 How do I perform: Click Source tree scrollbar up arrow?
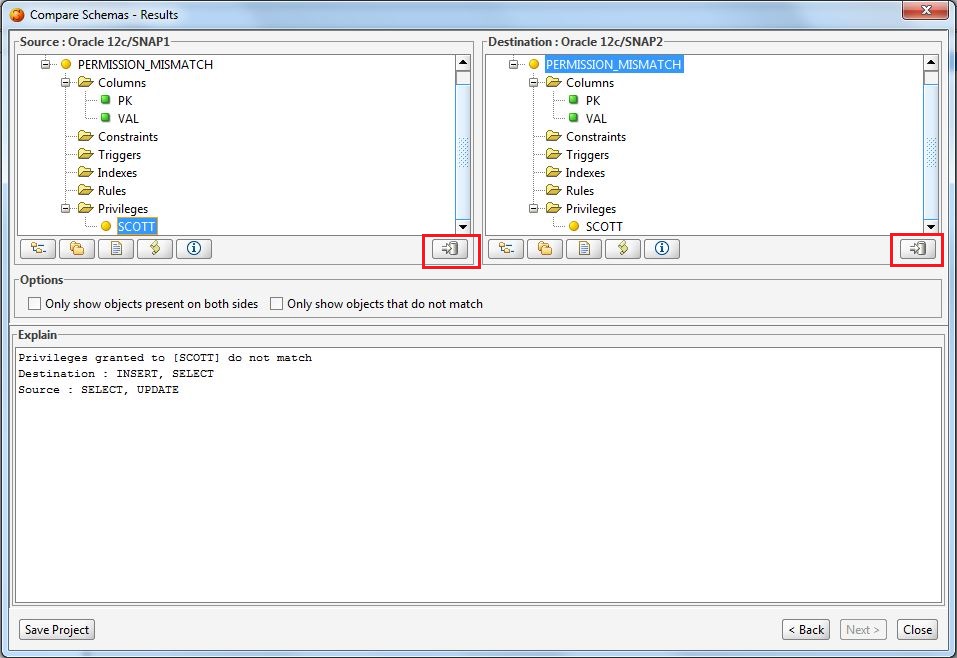[x=463, y=62]
